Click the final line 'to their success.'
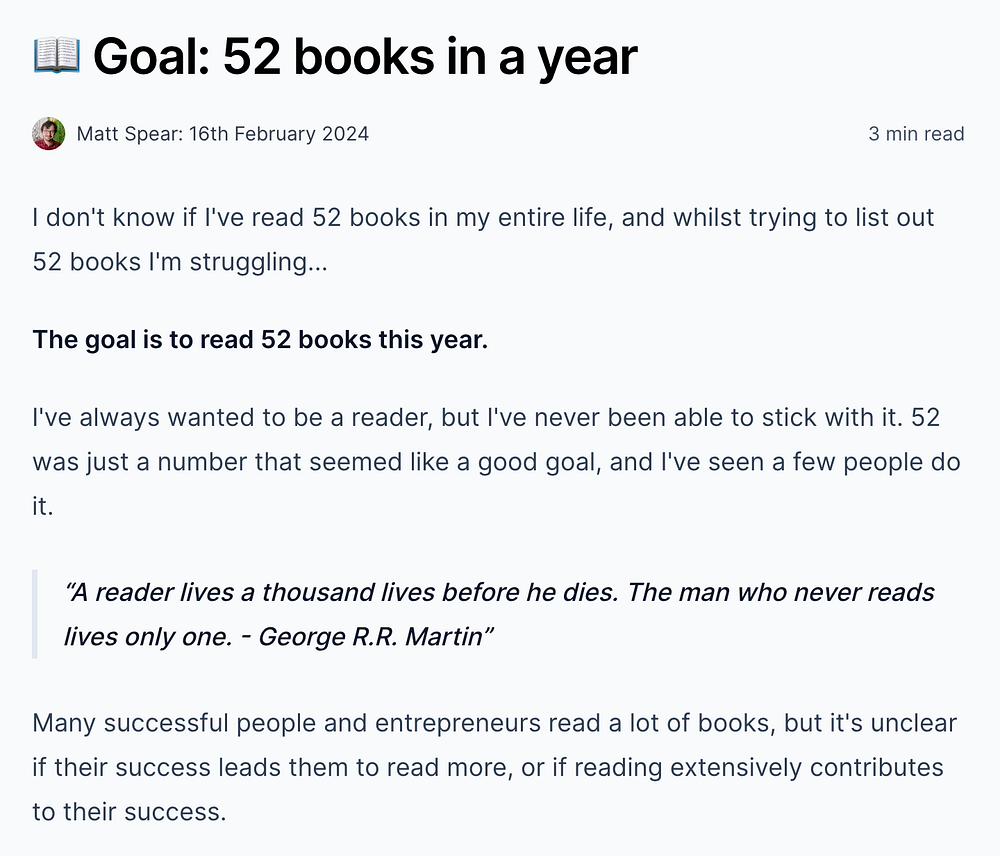Viewport: 1000px width, 856px height. click(x=129, y=811)
